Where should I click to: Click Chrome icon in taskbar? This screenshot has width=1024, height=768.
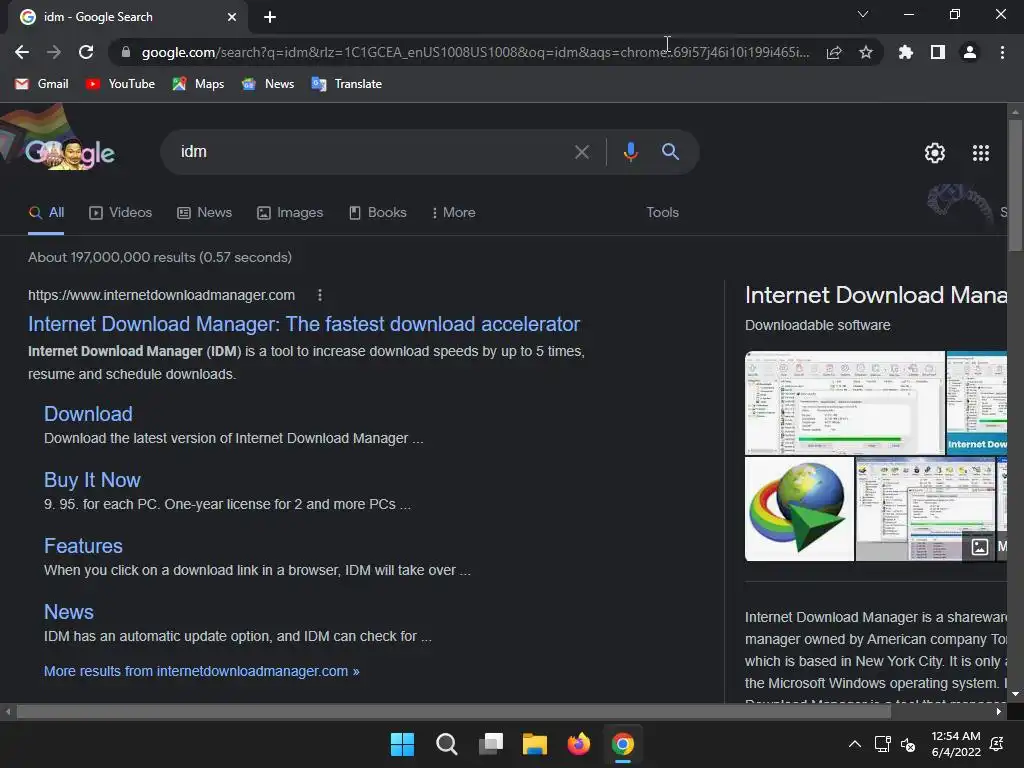tap(623, 744)
